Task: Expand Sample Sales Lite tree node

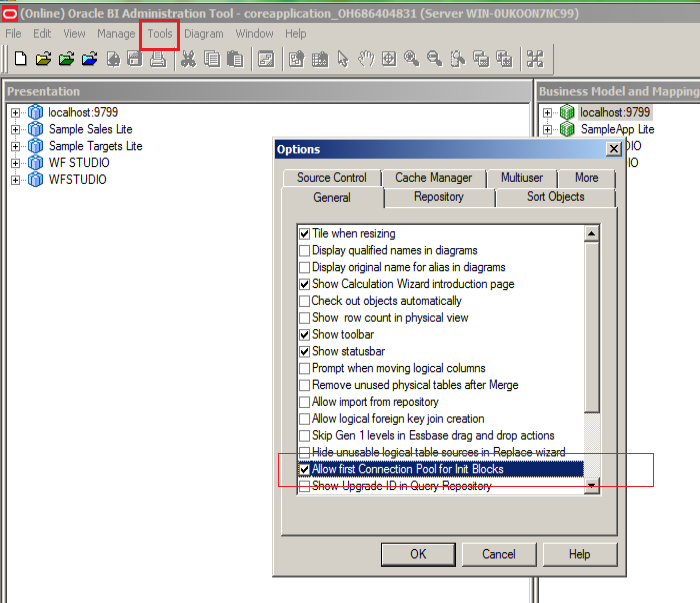Action: [15, 129]
